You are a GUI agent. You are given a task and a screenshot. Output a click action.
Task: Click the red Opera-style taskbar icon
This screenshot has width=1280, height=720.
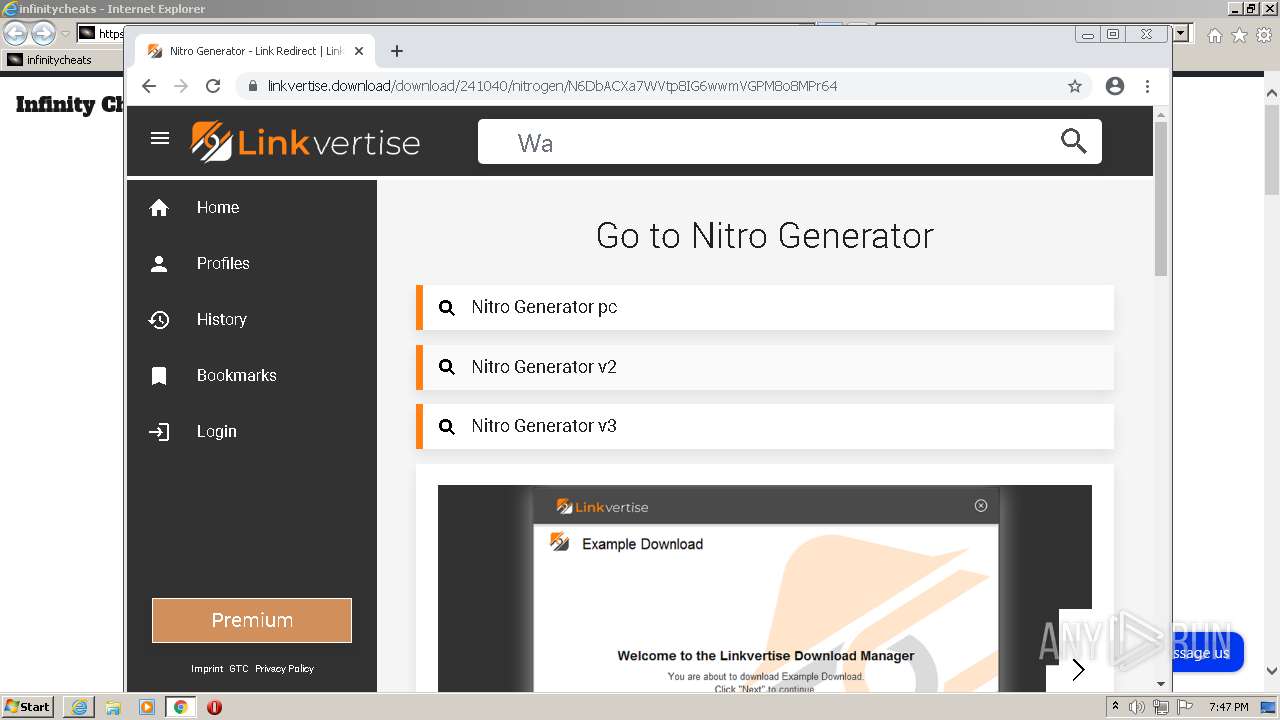click(x=214, y=707)
